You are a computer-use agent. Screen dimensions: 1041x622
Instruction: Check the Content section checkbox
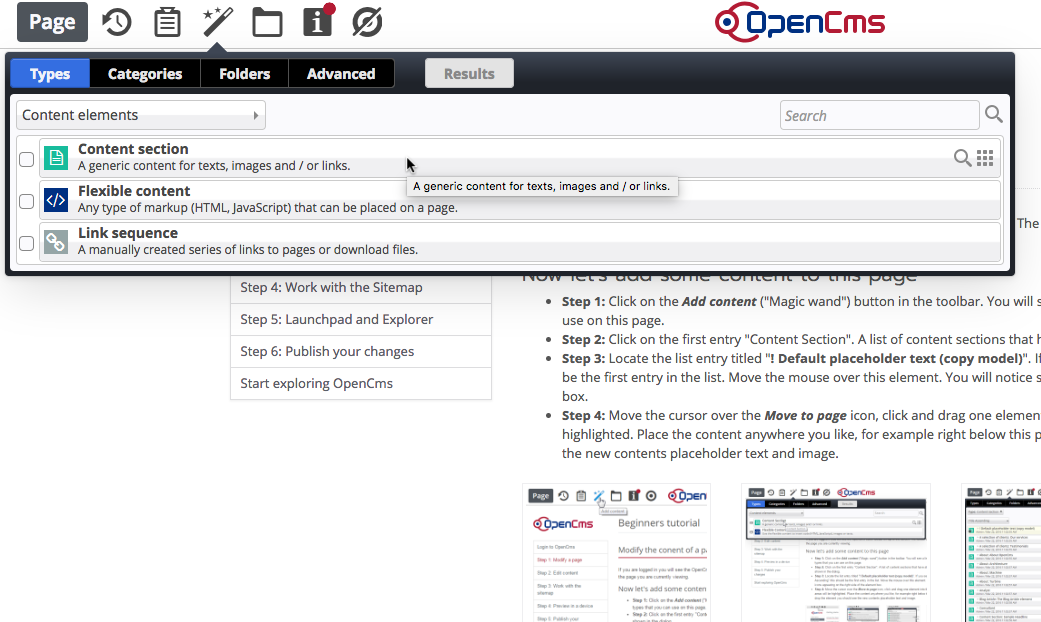pyautogui.click(x=27, y=159)
